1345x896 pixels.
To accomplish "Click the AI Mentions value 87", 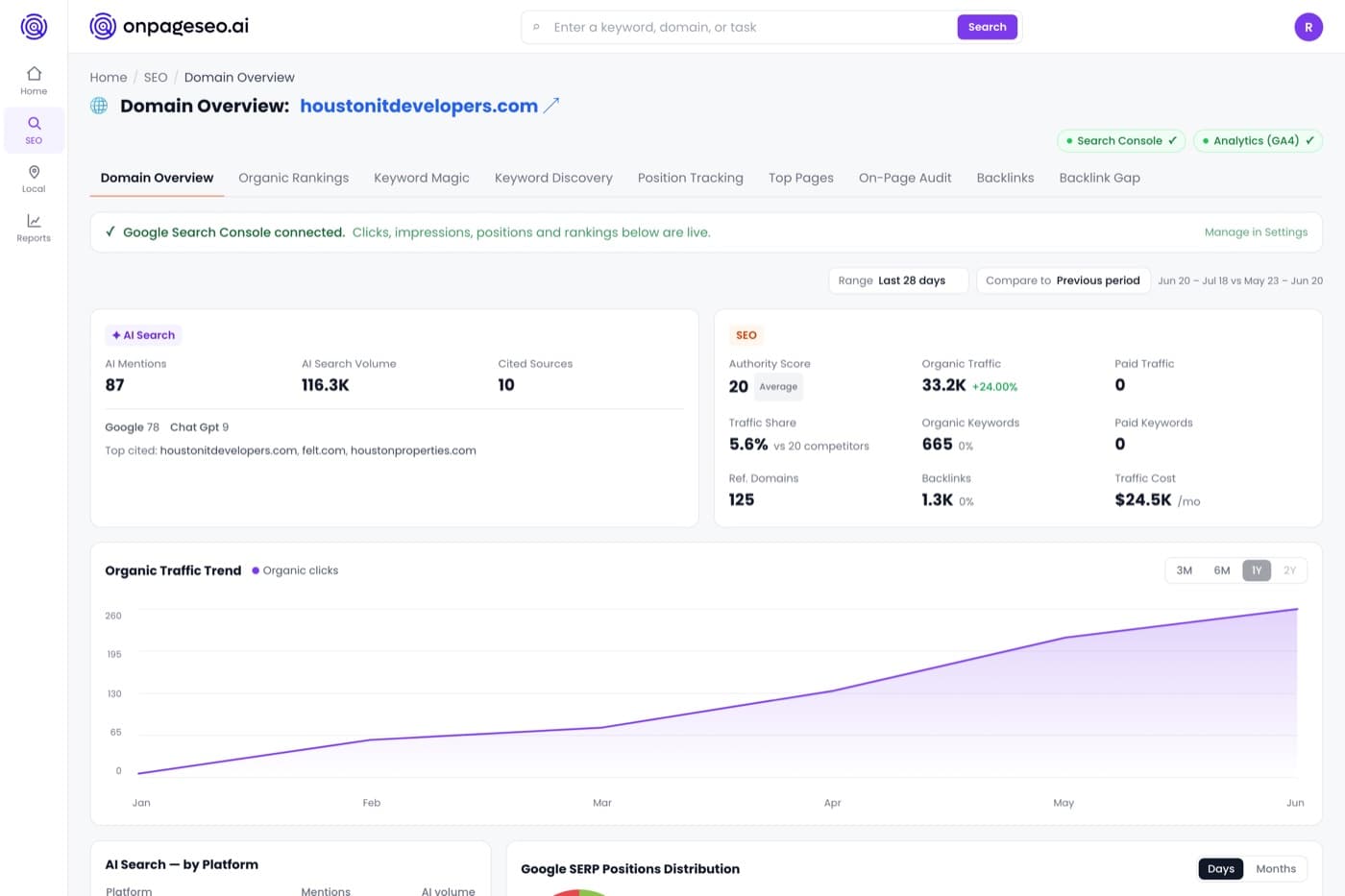I will 114,385.
